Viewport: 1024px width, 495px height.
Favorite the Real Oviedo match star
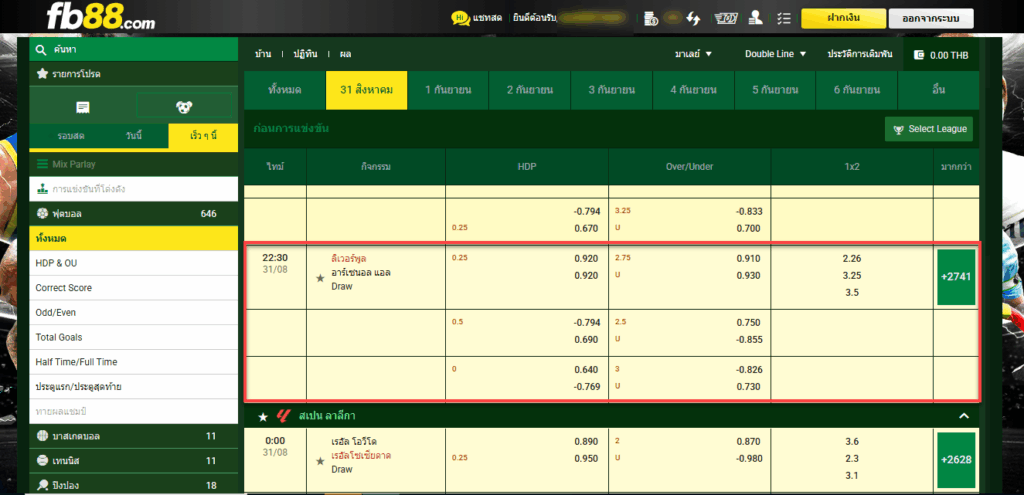(x=320, y=461)
